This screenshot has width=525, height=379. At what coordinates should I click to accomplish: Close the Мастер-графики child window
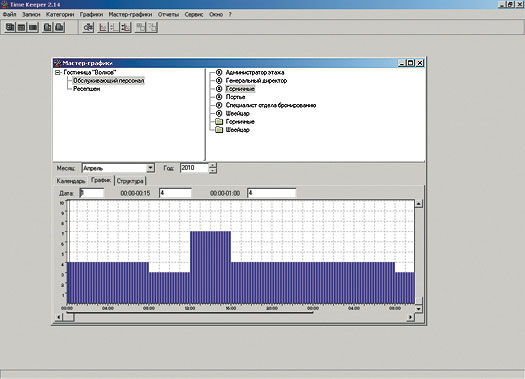pyautogui.click(x=420, y=63)
